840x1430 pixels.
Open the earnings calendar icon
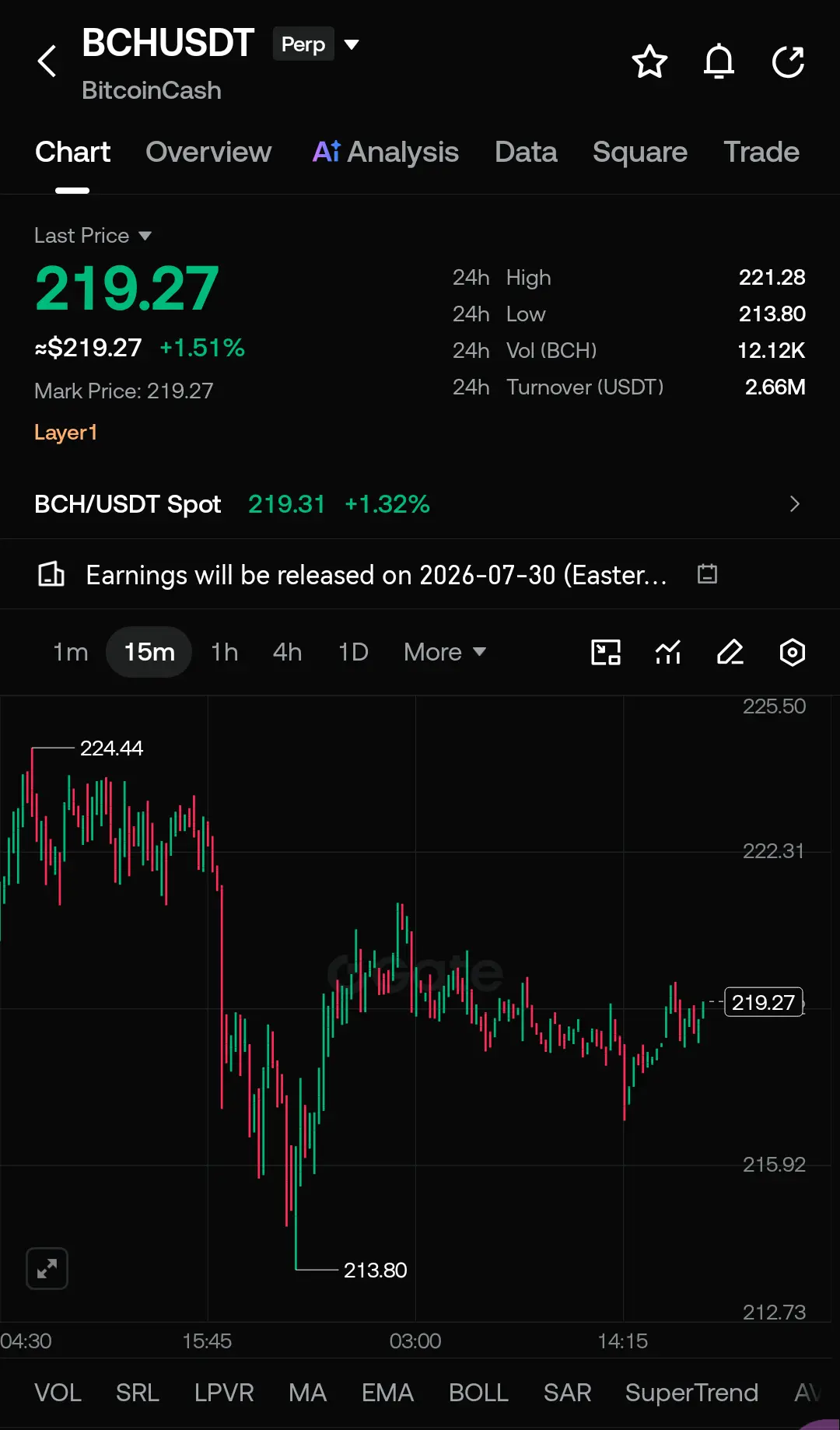tap(707, 574)
